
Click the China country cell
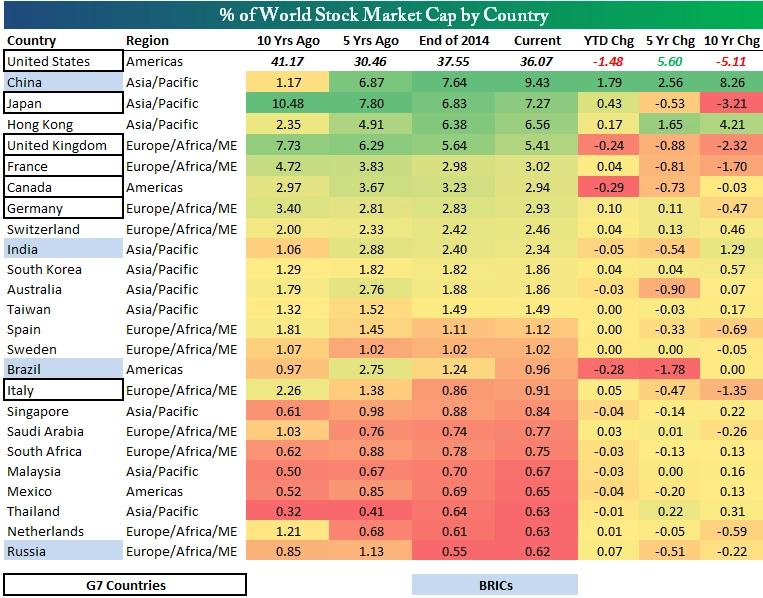63,82
